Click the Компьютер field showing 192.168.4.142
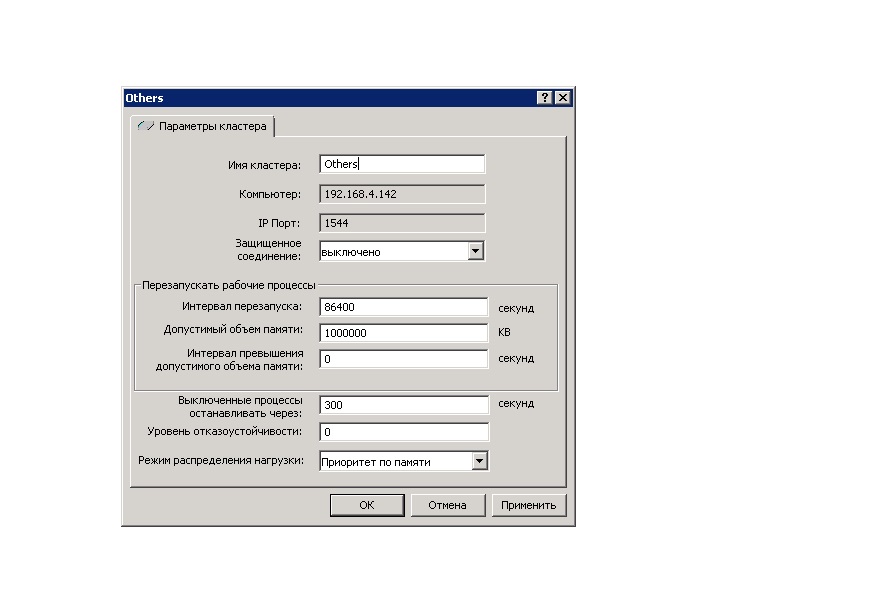 tap(402, 194)
